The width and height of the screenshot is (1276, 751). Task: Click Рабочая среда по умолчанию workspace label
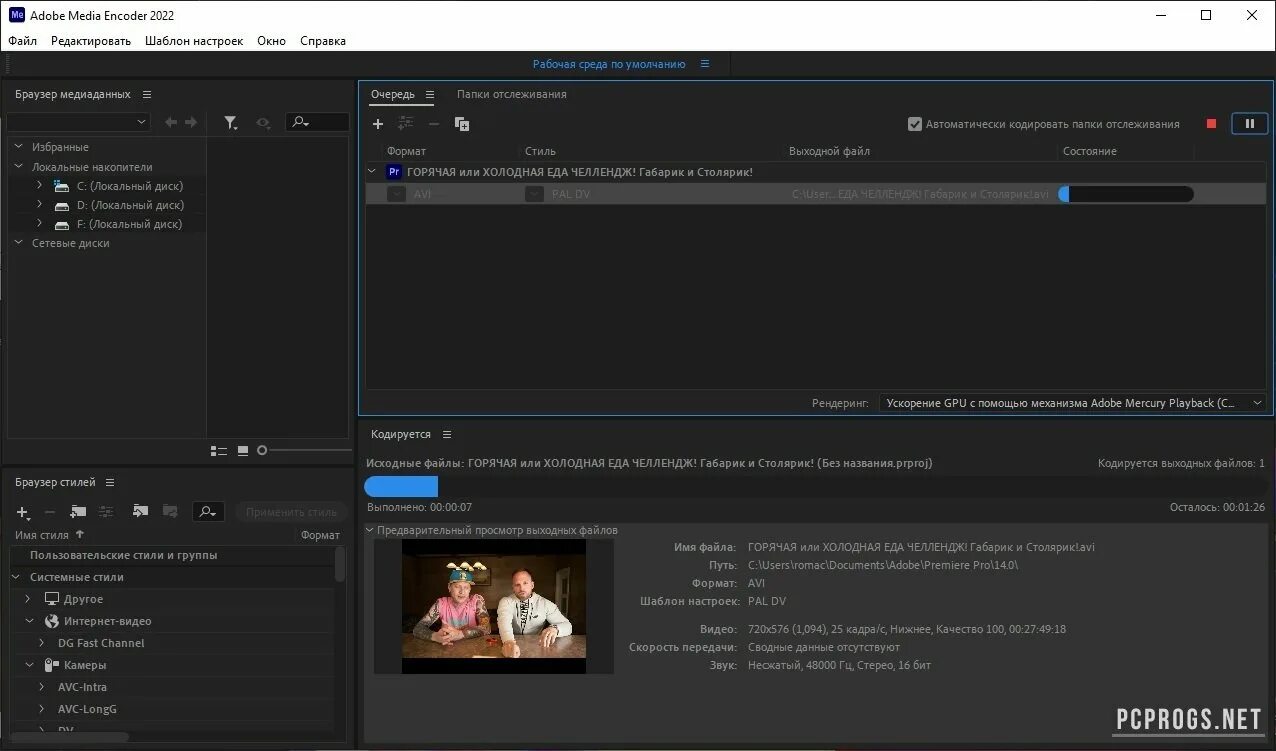coord(609,64)
